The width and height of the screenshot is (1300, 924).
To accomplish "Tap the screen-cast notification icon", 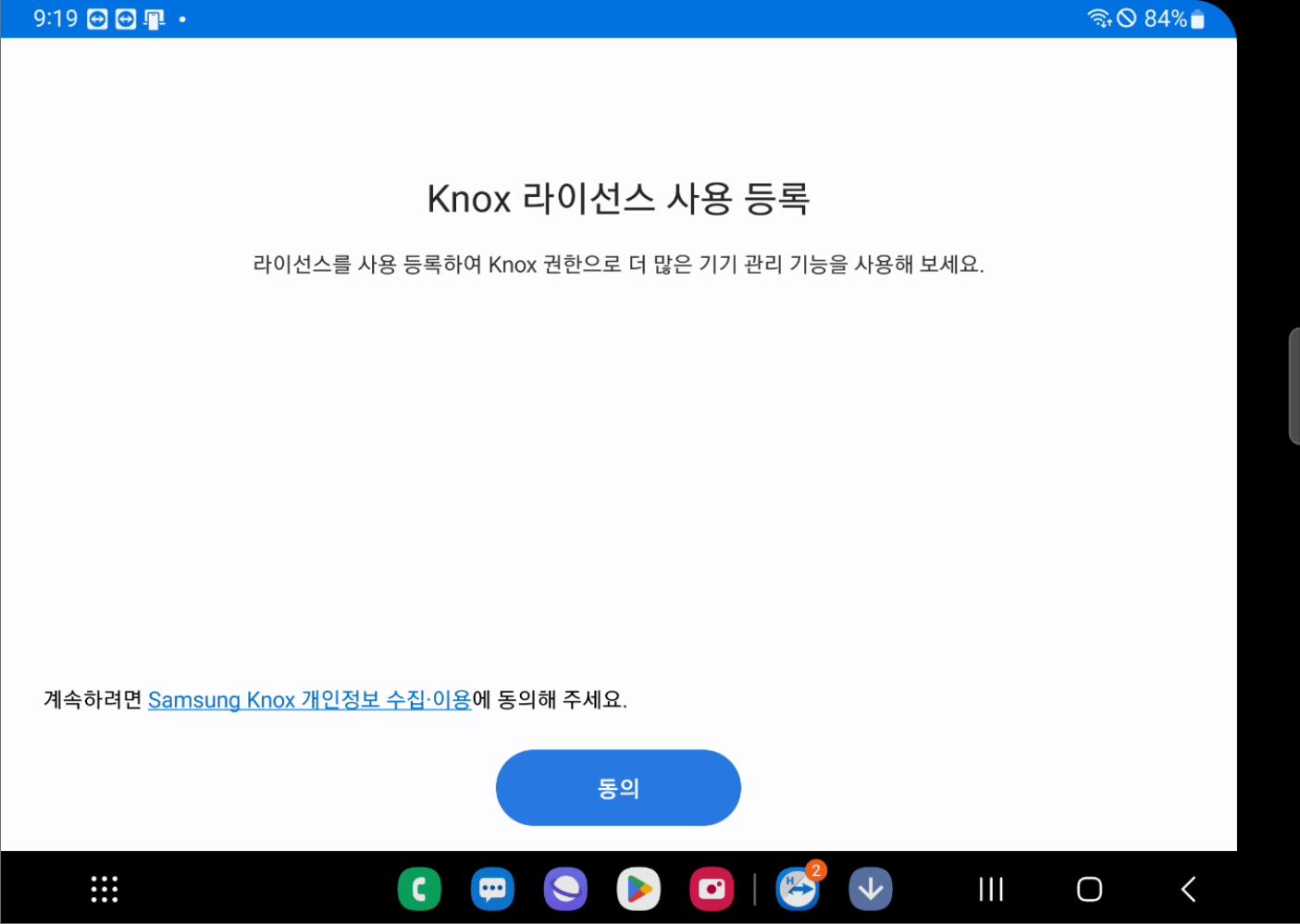I will tap(155, 19).
